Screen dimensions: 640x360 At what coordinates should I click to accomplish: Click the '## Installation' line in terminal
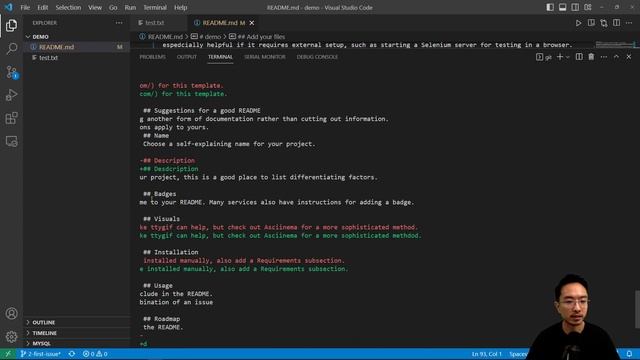point(171,252)
